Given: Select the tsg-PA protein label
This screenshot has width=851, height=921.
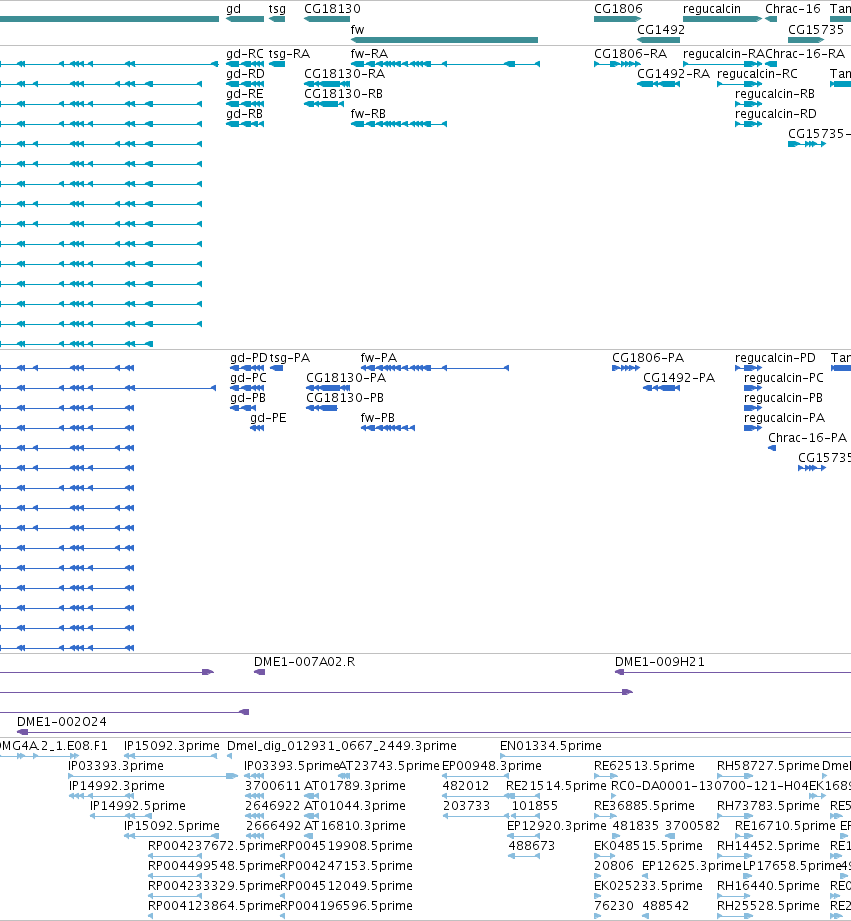Looking at the screenshot, I should pos(290,358).
